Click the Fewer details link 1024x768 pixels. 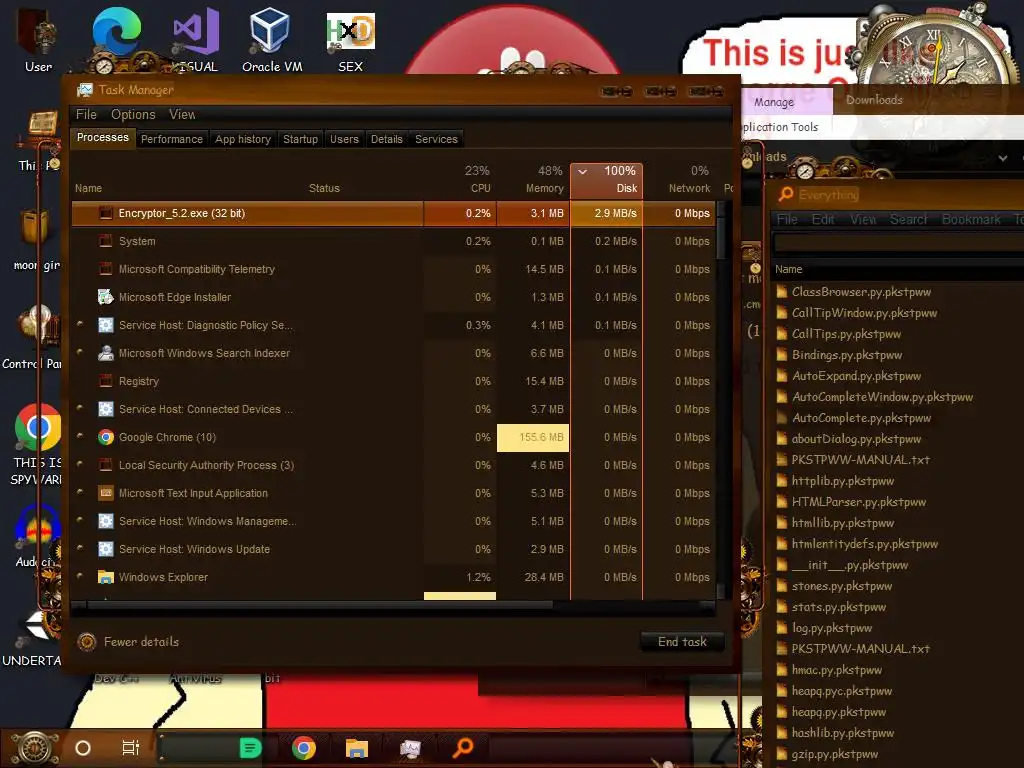tap(142, 642)
